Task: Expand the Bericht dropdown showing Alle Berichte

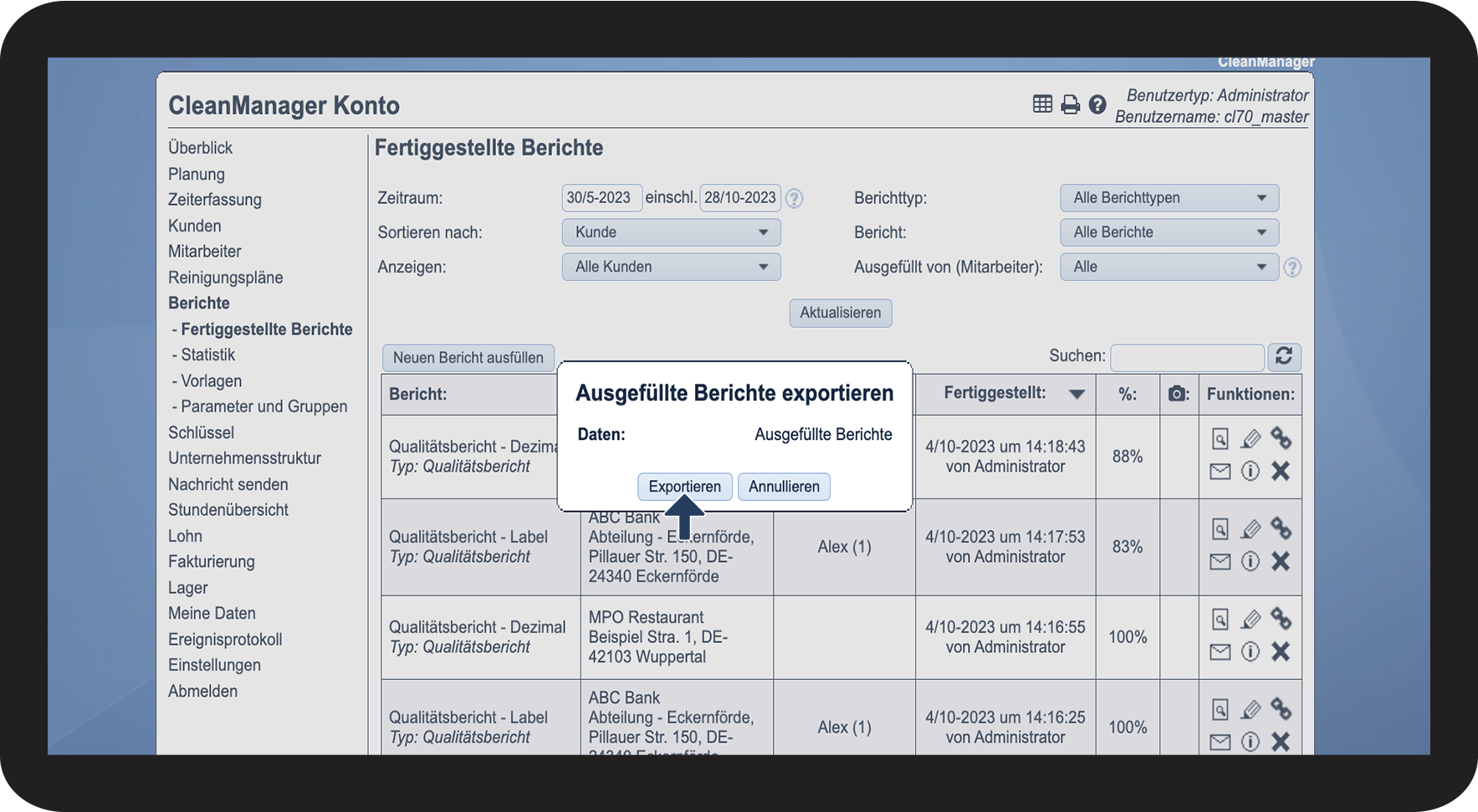Action: click(1169, 232)
